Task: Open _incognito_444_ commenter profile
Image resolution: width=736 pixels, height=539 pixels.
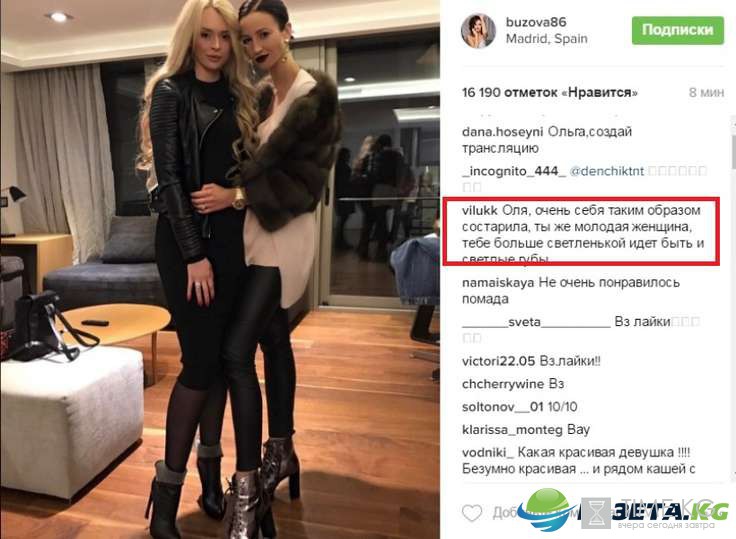Action: pyautogui.click(x=514, y=171)
